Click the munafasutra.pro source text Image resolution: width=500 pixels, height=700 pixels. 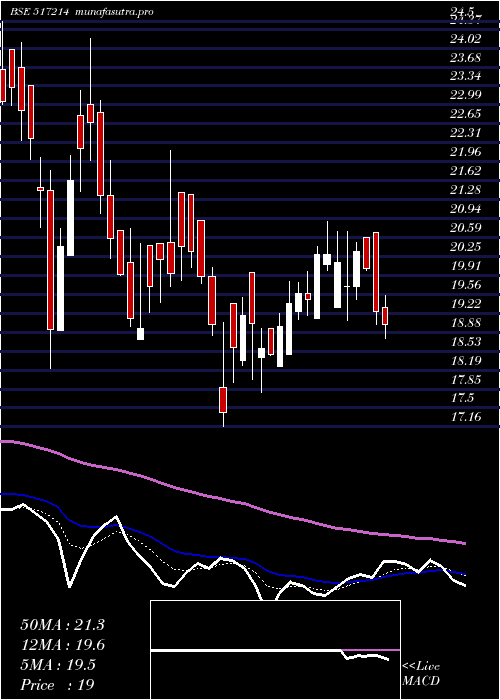click(x=115, y=12)
